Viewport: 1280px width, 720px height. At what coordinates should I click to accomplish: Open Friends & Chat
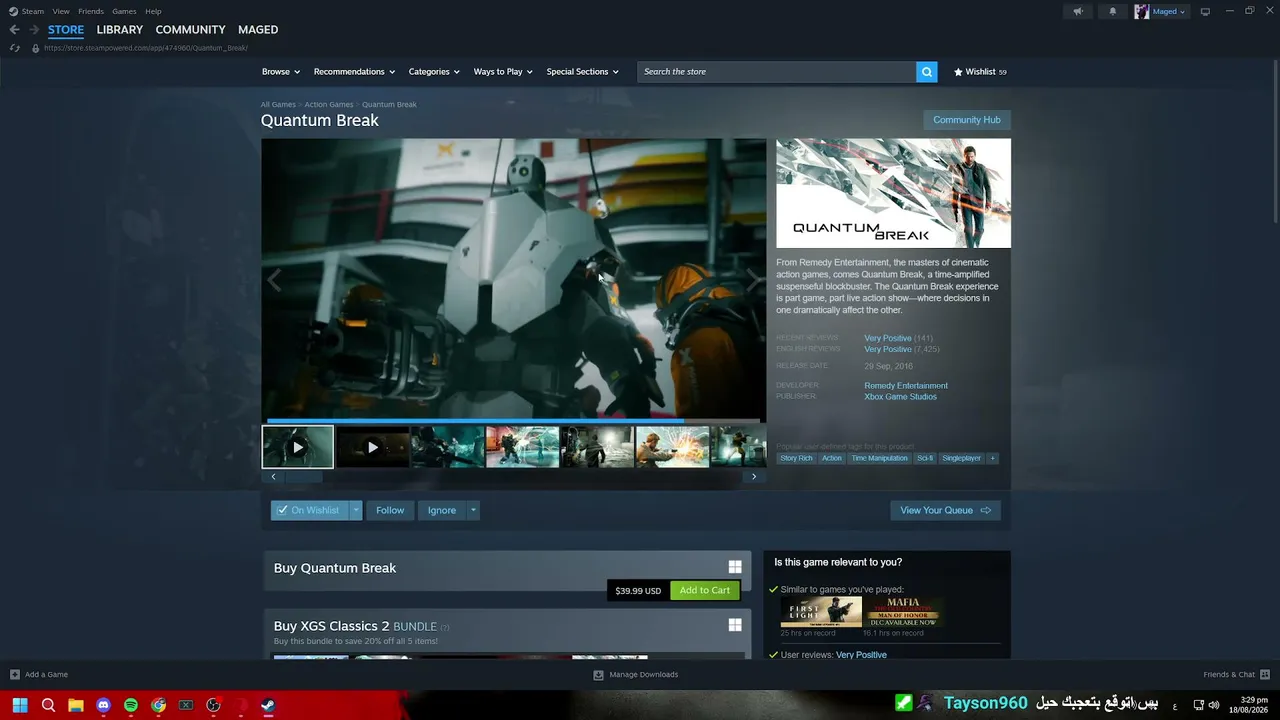[1236, 675]
